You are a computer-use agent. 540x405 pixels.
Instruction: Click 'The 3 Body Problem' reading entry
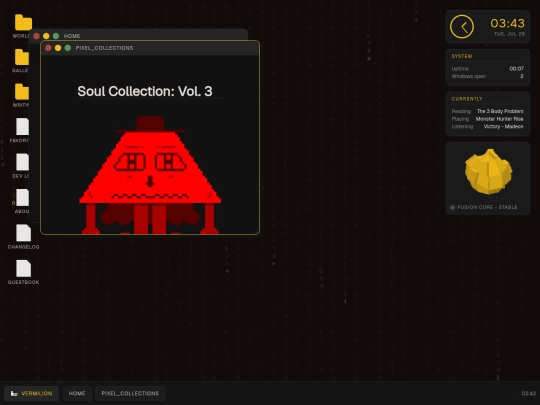[500, 111]
